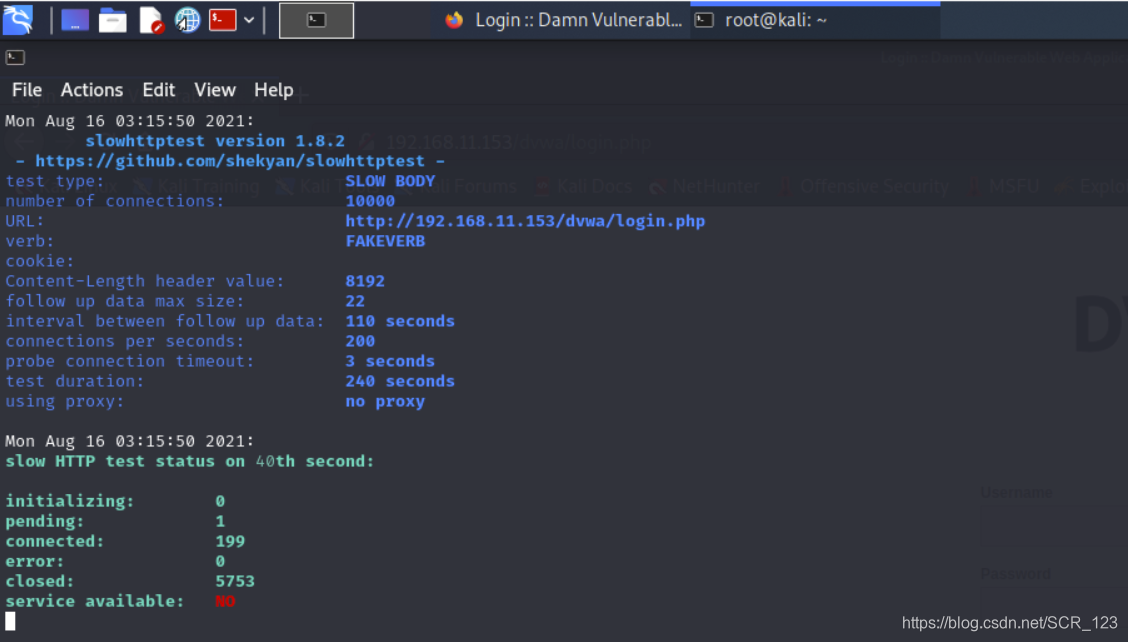Image resolution: width=1128 pixels, height=642 pixels.
Task: Click the '3 seconds' probe timeout value
Action: (x=390, y=361)
